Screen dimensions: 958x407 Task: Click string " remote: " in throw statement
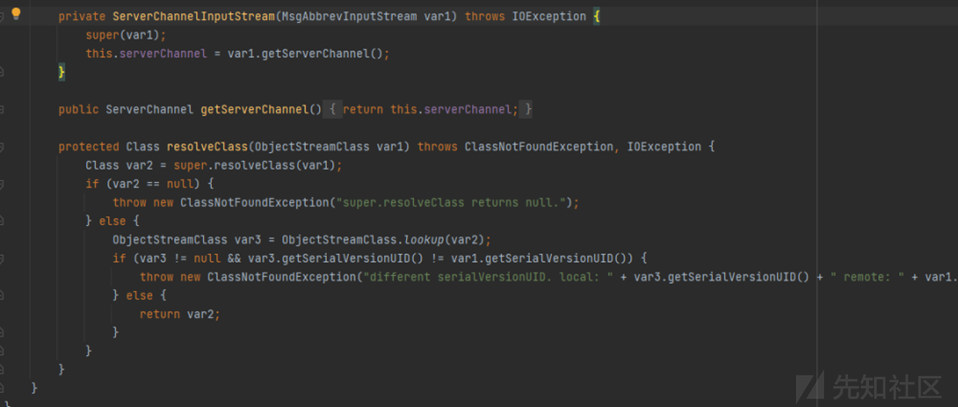(x=868, y=277)
